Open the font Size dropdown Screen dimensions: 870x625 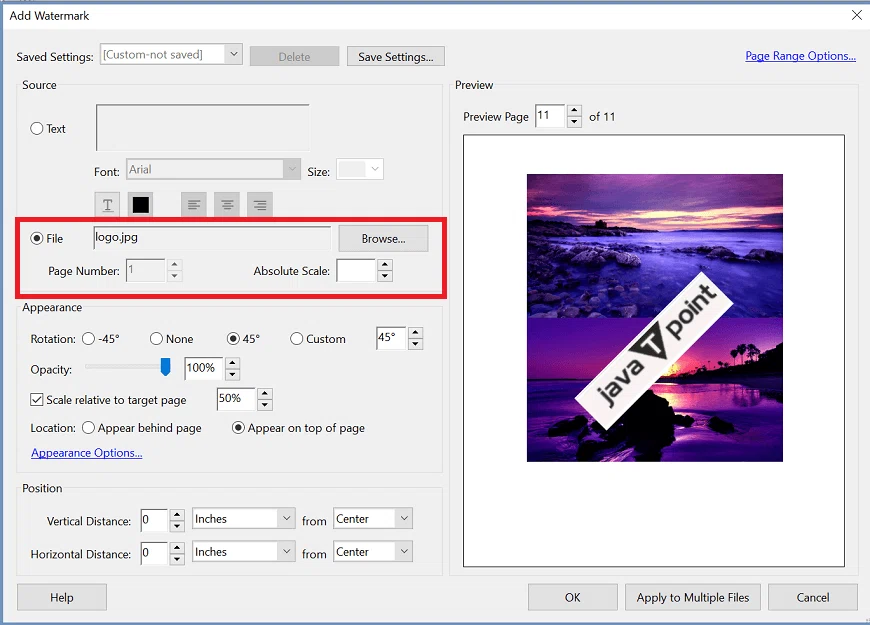(x=375, y=169)
